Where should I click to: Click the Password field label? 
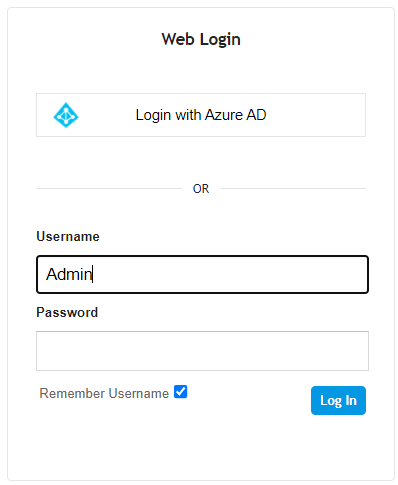67,312
